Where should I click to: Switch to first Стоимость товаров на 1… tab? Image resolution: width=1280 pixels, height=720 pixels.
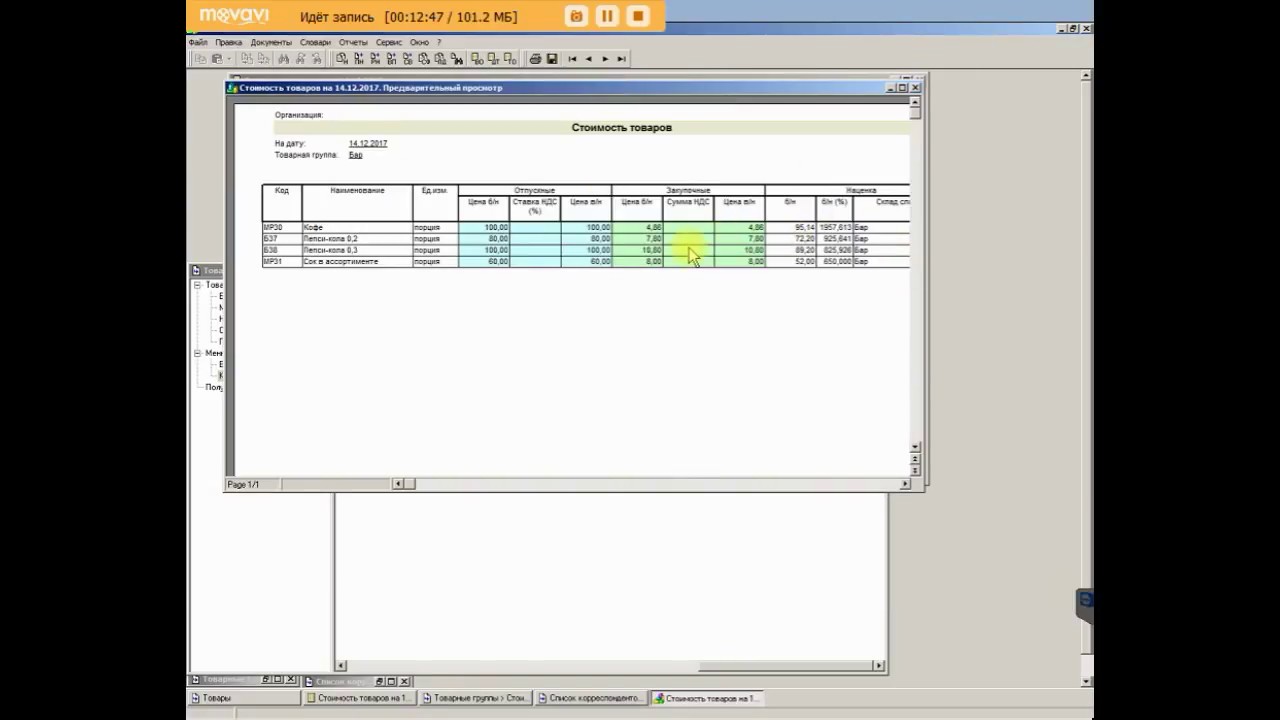point(359,698)
